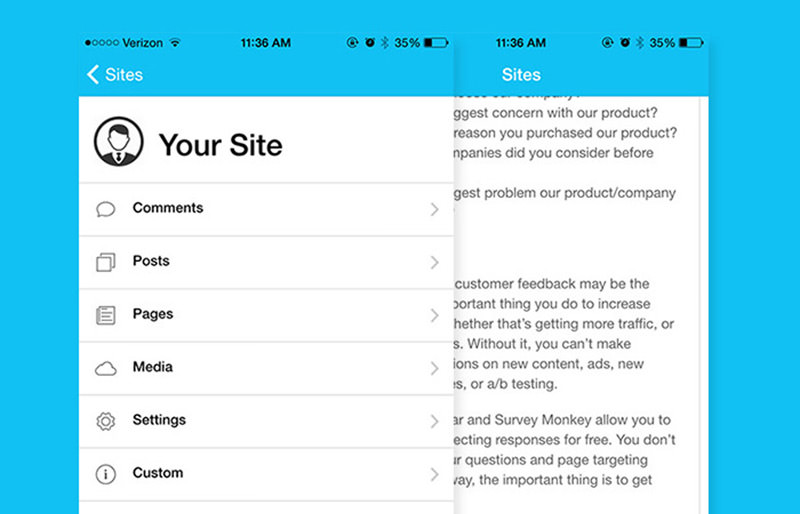Viewport: 800px width, 514px height.
Task: Tap the Comments speech bubble icon
Action: click(106, 209)
